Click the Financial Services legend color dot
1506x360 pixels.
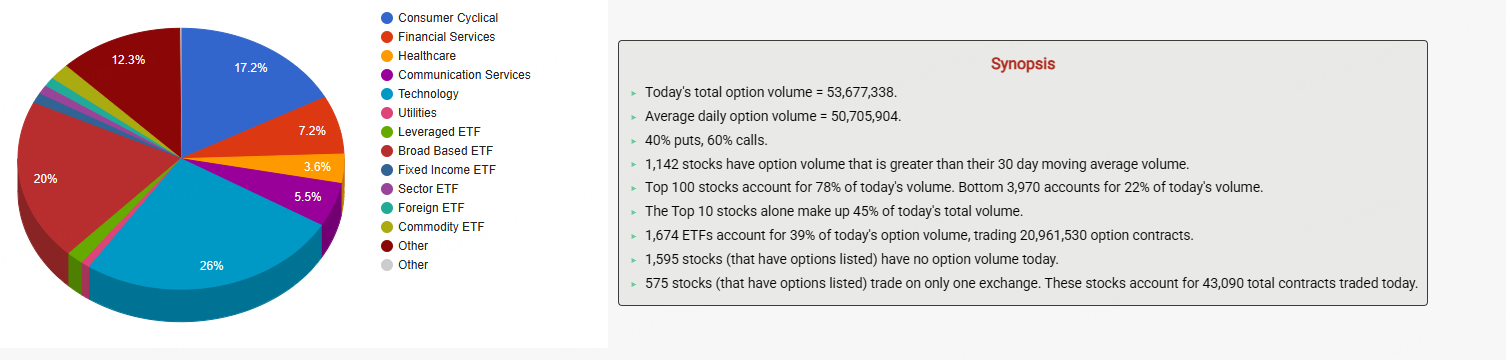[x=387, y=37]
